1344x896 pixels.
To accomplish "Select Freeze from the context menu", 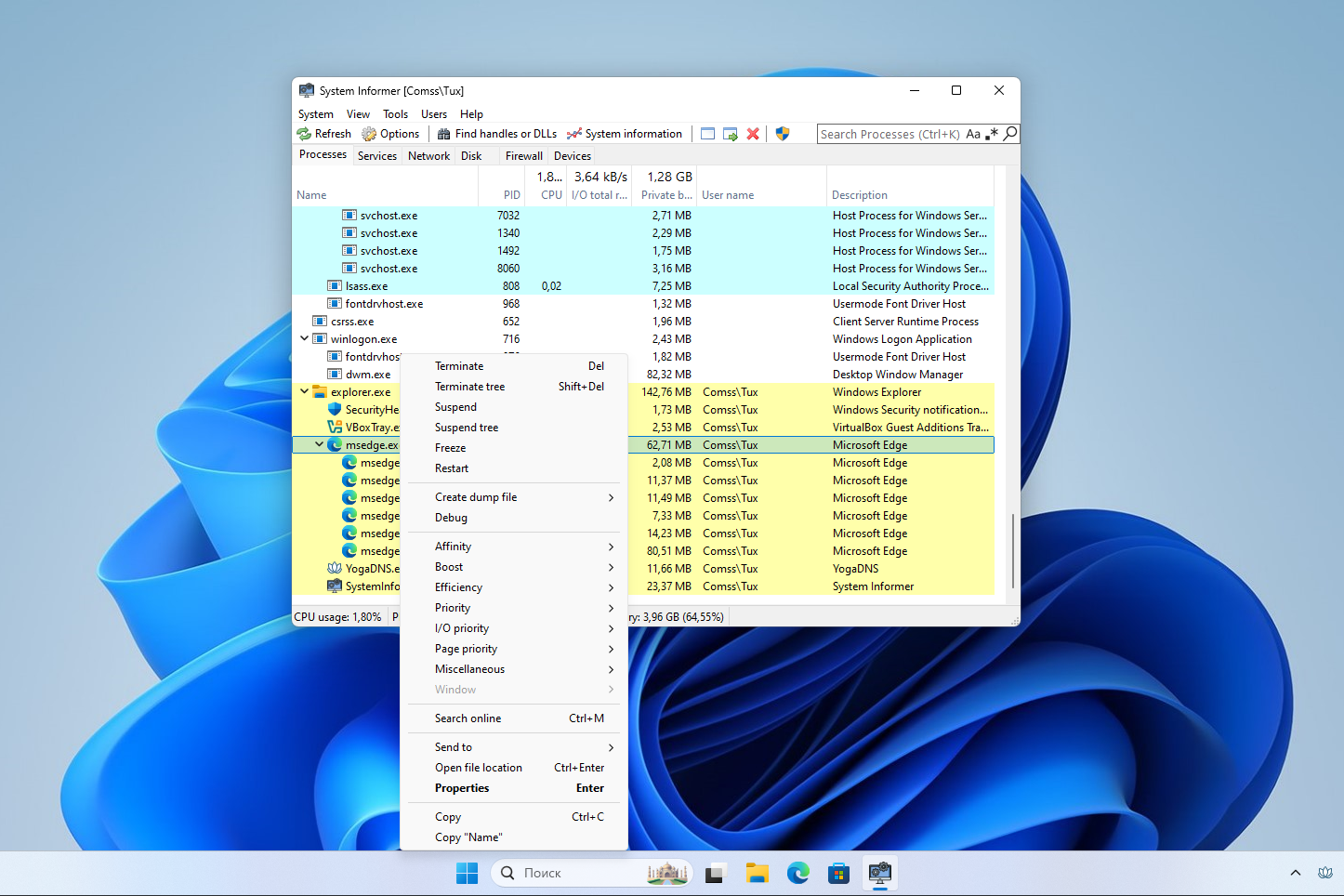I will (x=514, y=448).
